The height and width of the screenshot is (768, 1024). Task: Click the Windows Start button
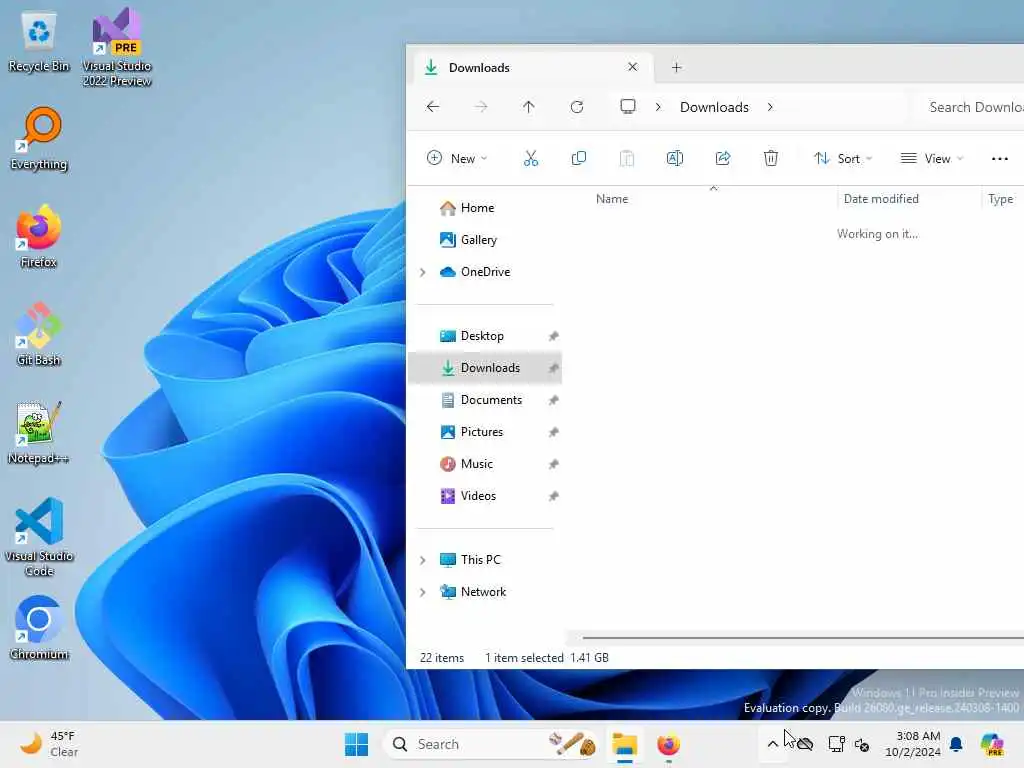[357, 744]
